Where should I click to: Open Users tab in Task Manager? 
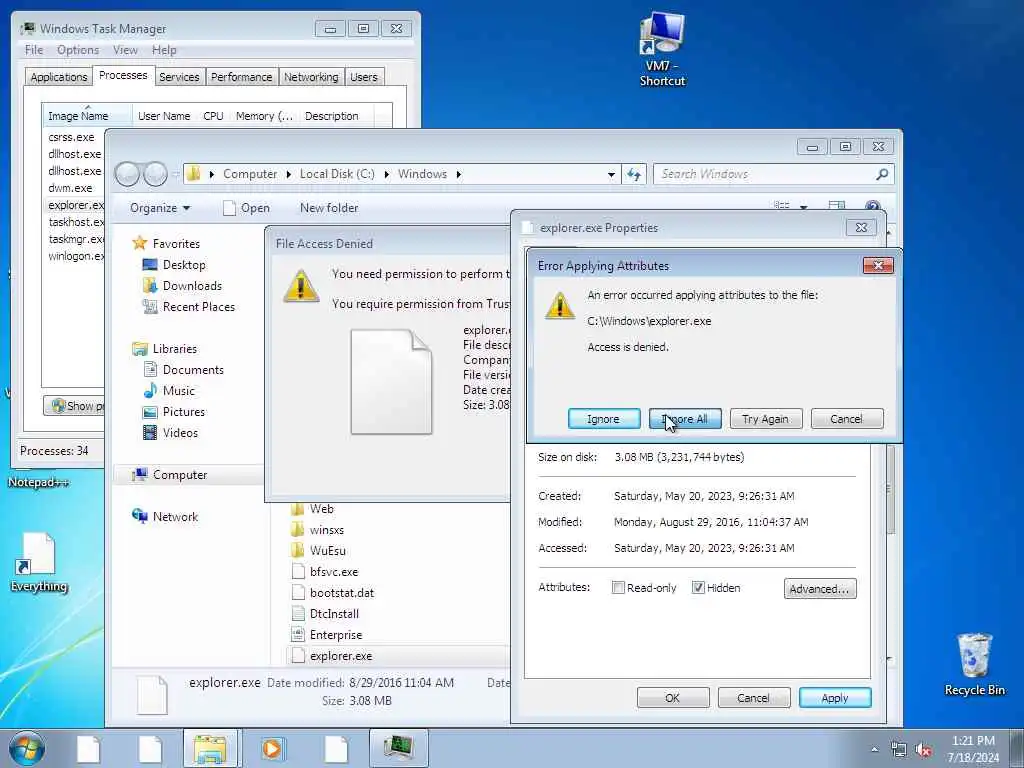point(364,77)
